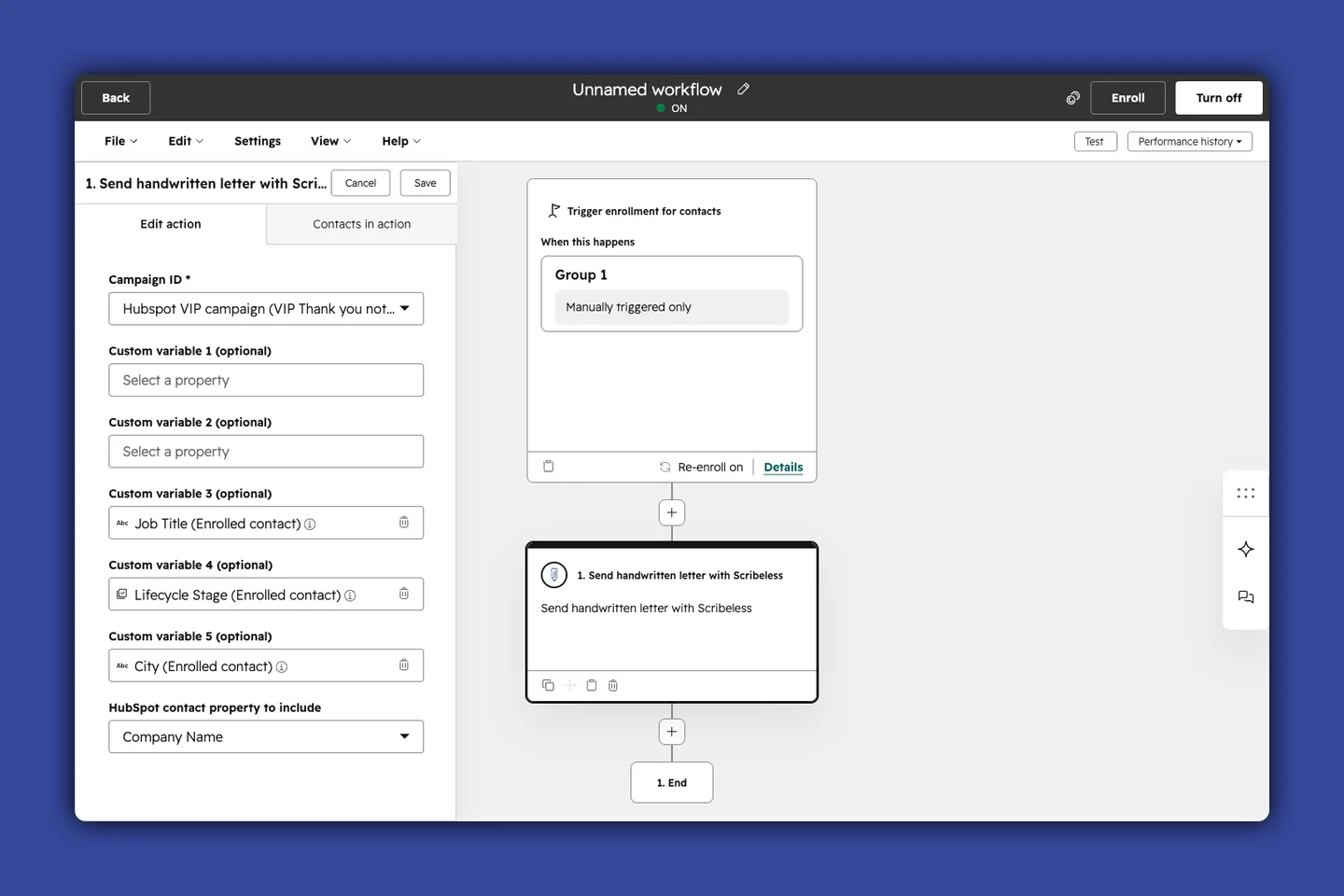Switch to Contacts in action tab
Image resolution: width=1344 pixels, height=896 pixels.
(x=362, y=224)
